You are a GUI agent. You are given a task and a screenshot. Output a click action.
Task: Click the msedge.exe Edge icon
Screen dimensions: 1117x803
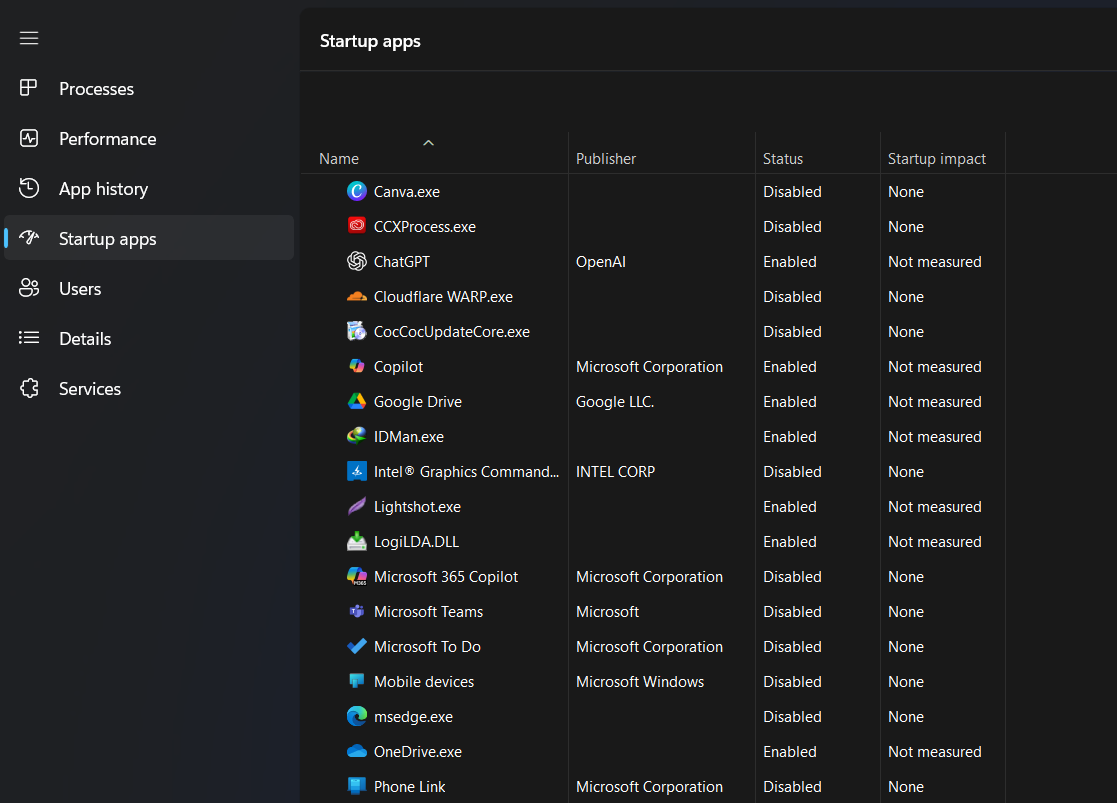357,716
